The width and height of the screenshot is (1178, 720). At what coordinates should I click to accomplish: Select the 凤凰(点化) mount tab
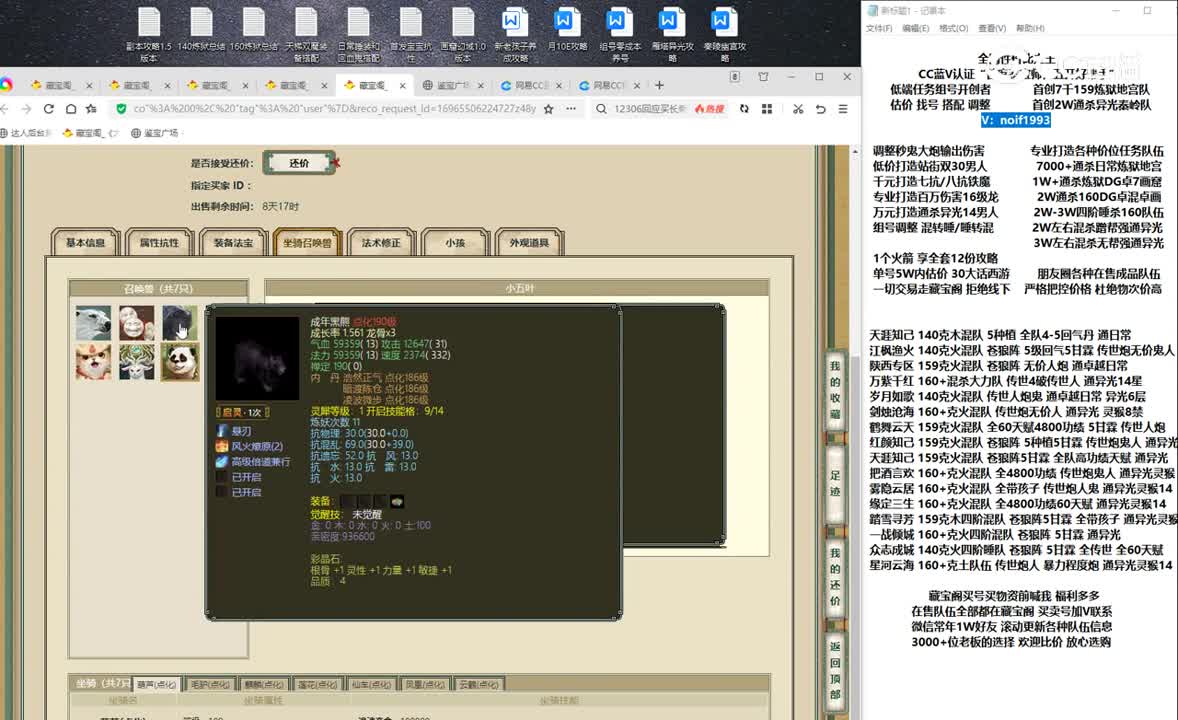424,685
